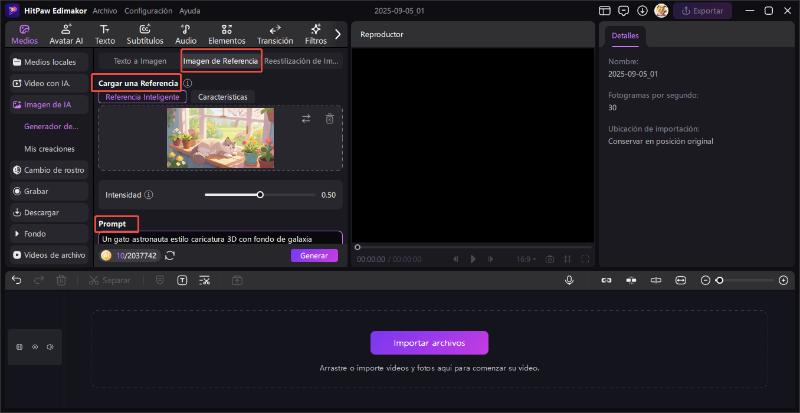Switch to the Texto a Imagen tab
Screen dimensions: 800x413
139,61
